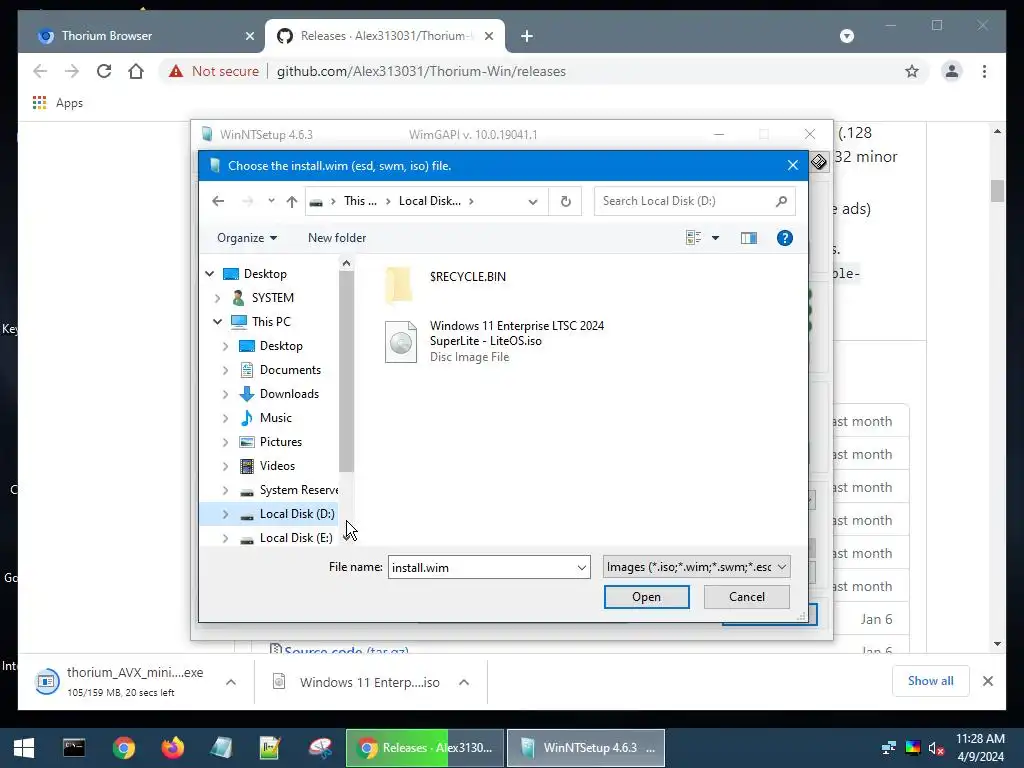The image size is (1024, 768).
Task: Click the Open button
Action: click(x=647, y=597)
